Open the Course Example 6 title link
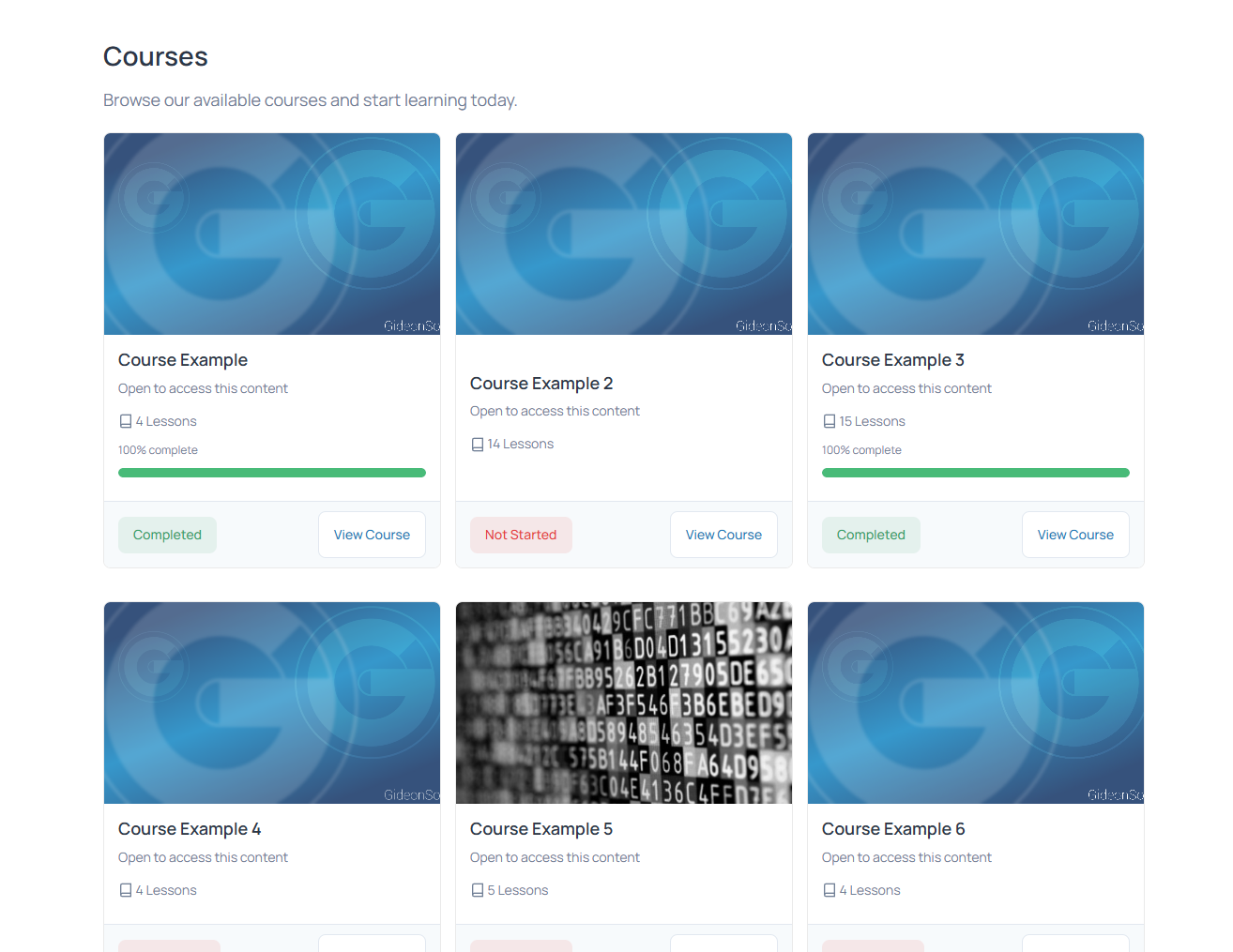Image resolution: width=1233 pixels, height=952 pixels. pos(893,829)
